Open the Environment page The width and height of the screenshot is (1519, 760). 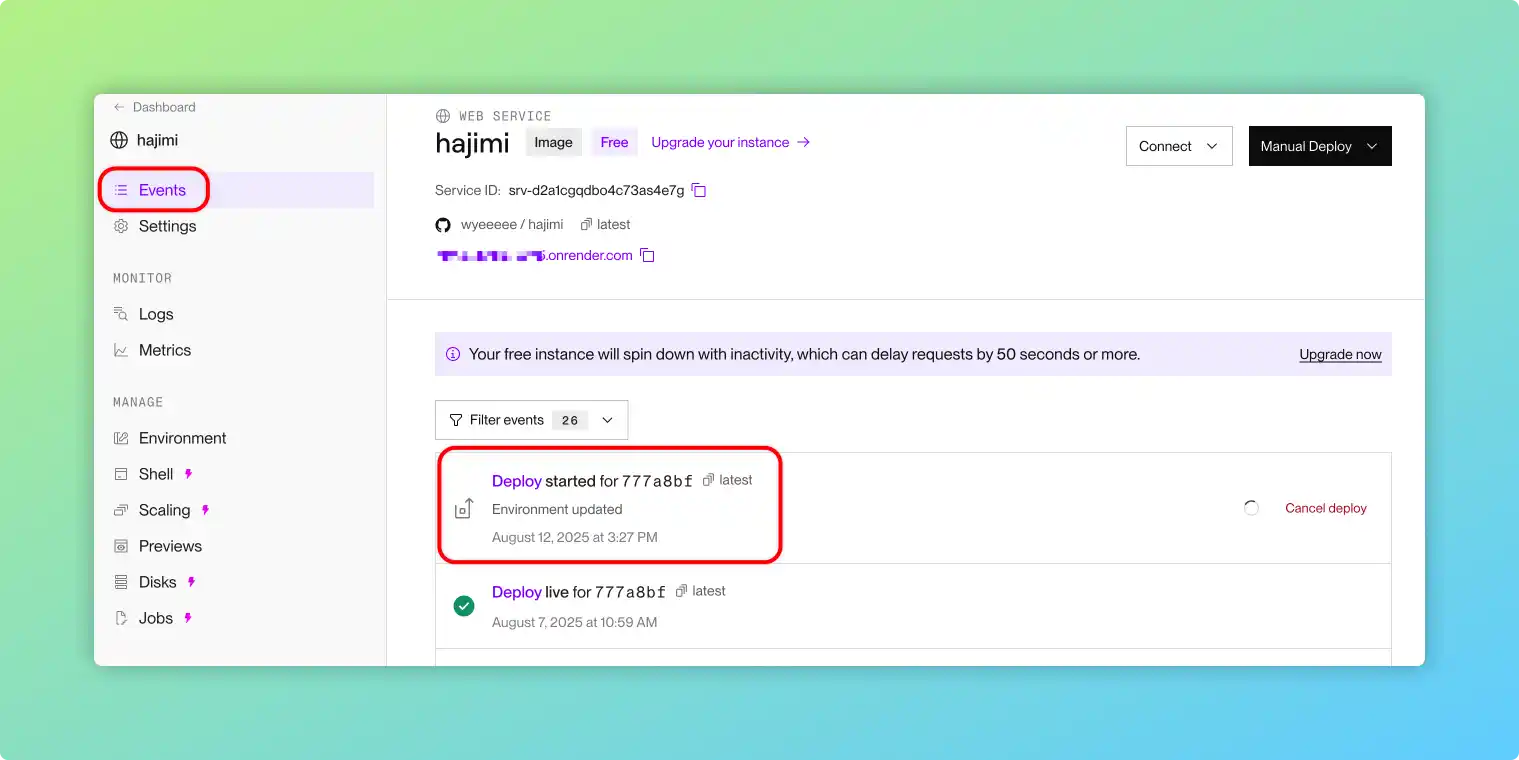(x=182, y=438)
